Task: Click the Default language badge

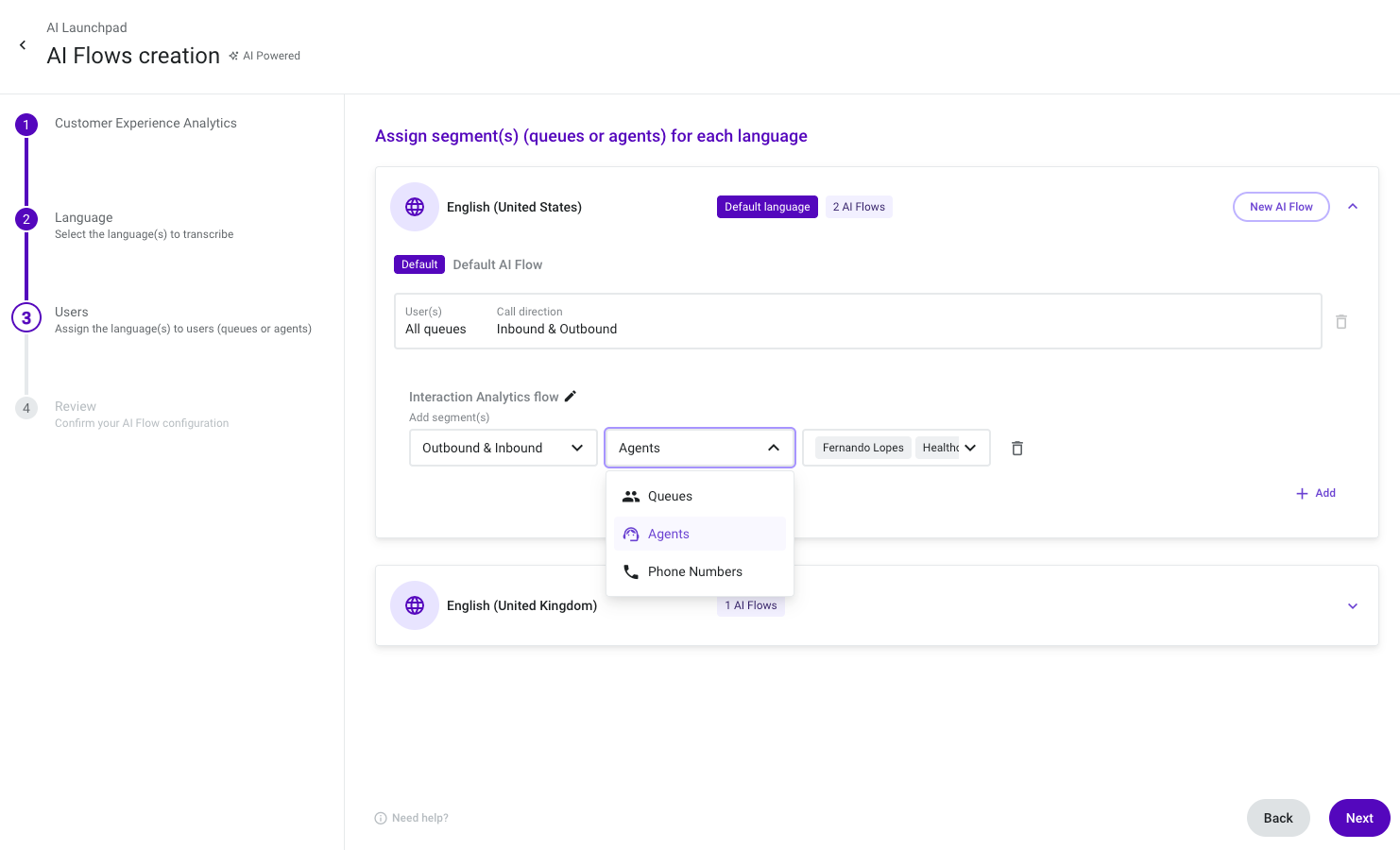Action: click(x=767, y=207)
